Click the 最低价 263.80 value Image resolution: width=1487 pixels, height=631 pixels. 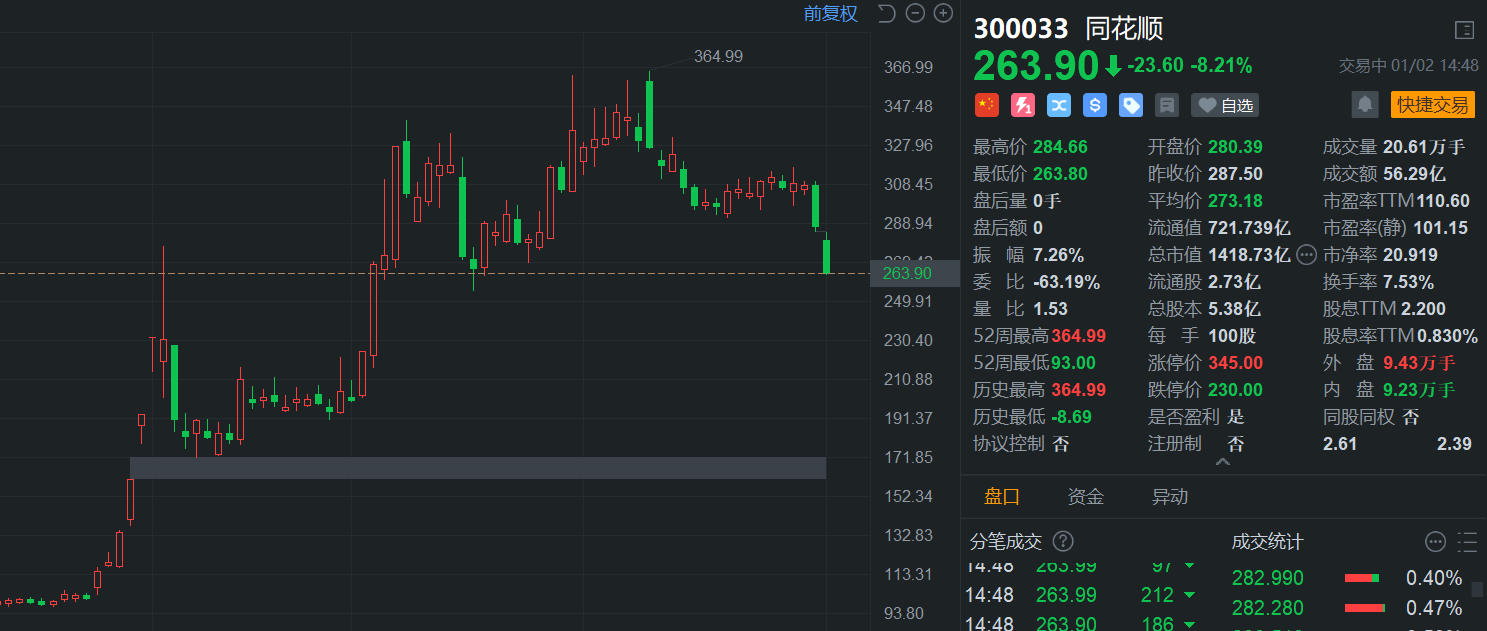(x=1060, y=174)
